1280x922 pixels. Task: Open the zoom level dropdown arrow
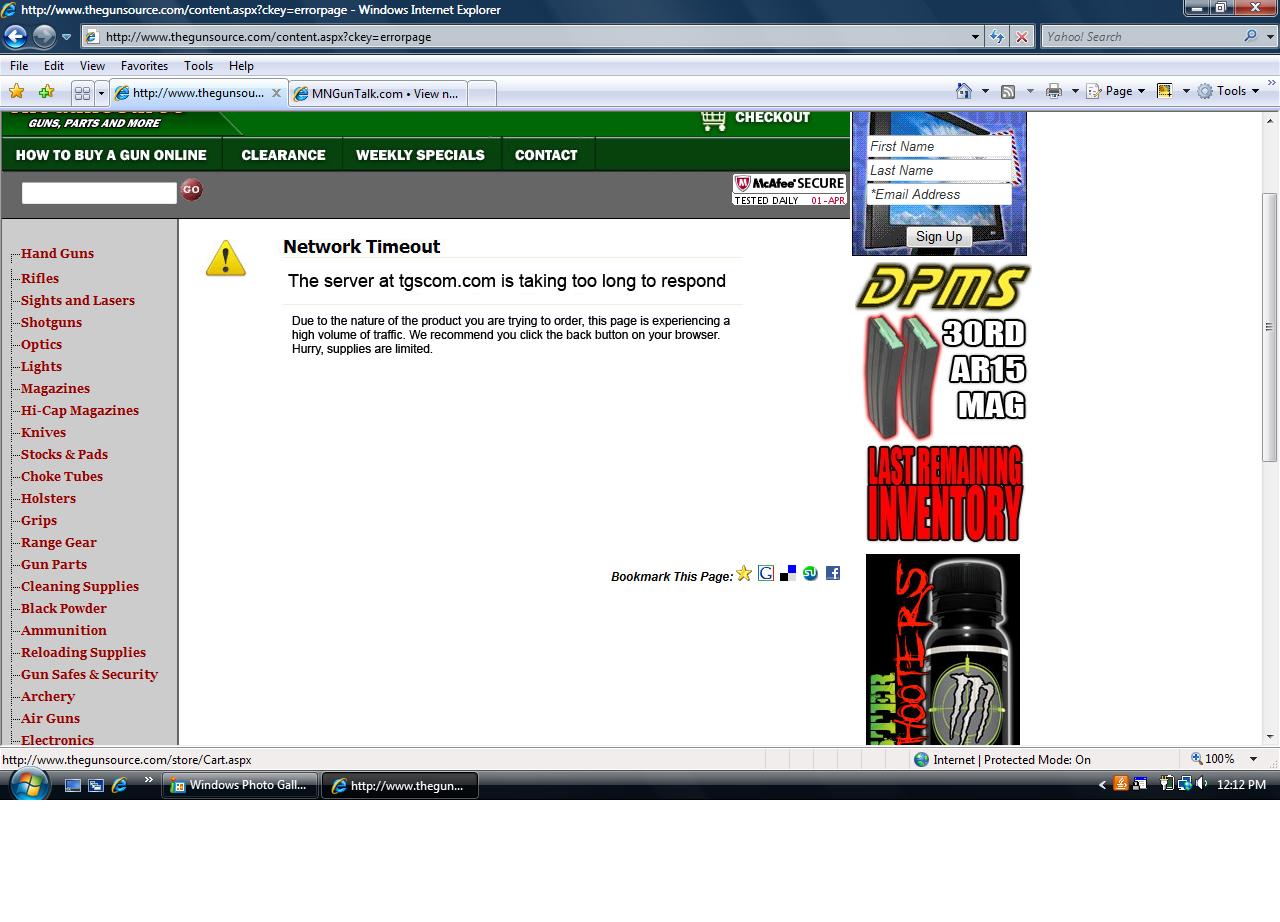click(1253, 760)
